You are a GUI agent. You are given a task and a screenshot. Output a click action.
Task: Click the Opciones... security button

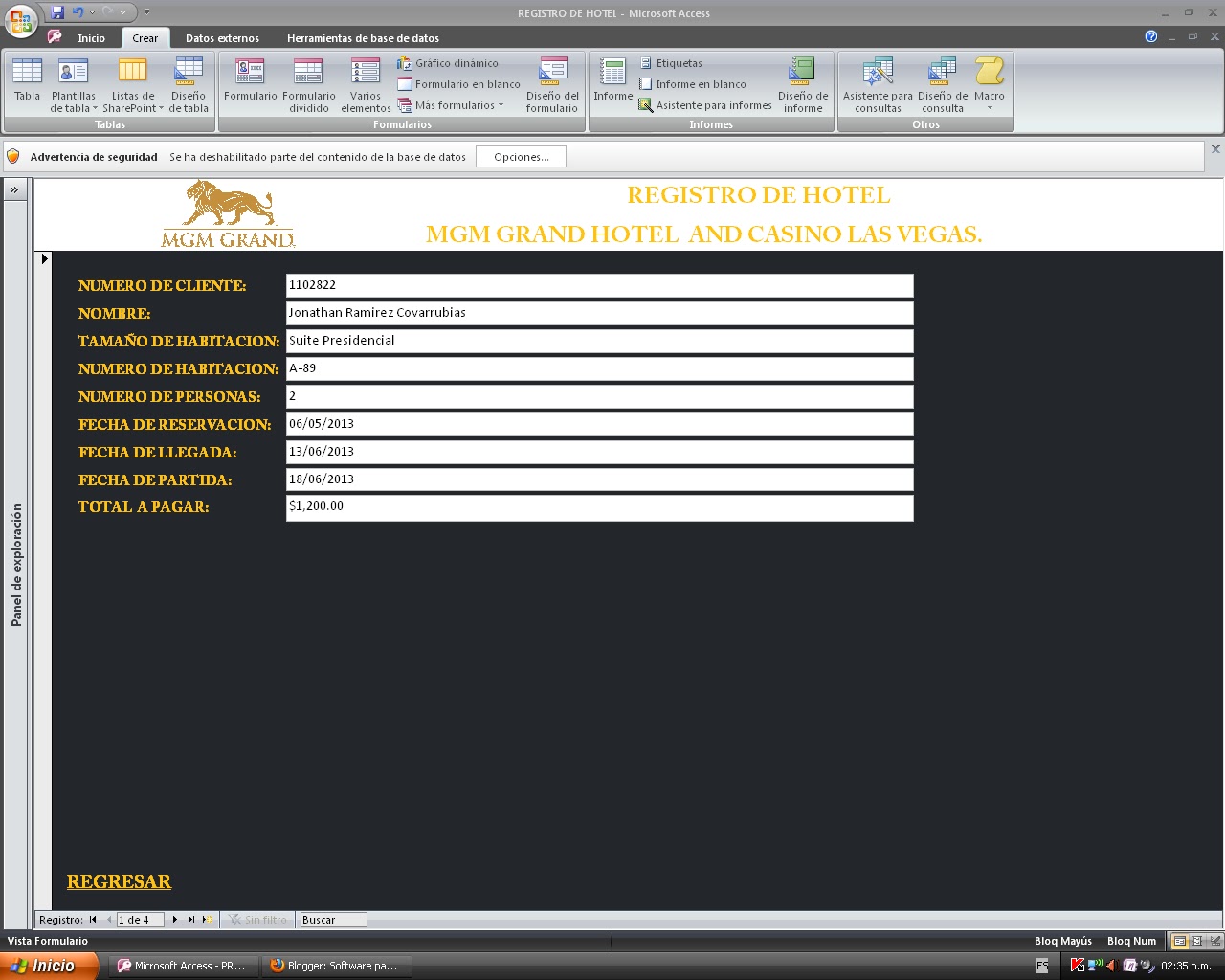pyautogui.click(x=521, y=157)
